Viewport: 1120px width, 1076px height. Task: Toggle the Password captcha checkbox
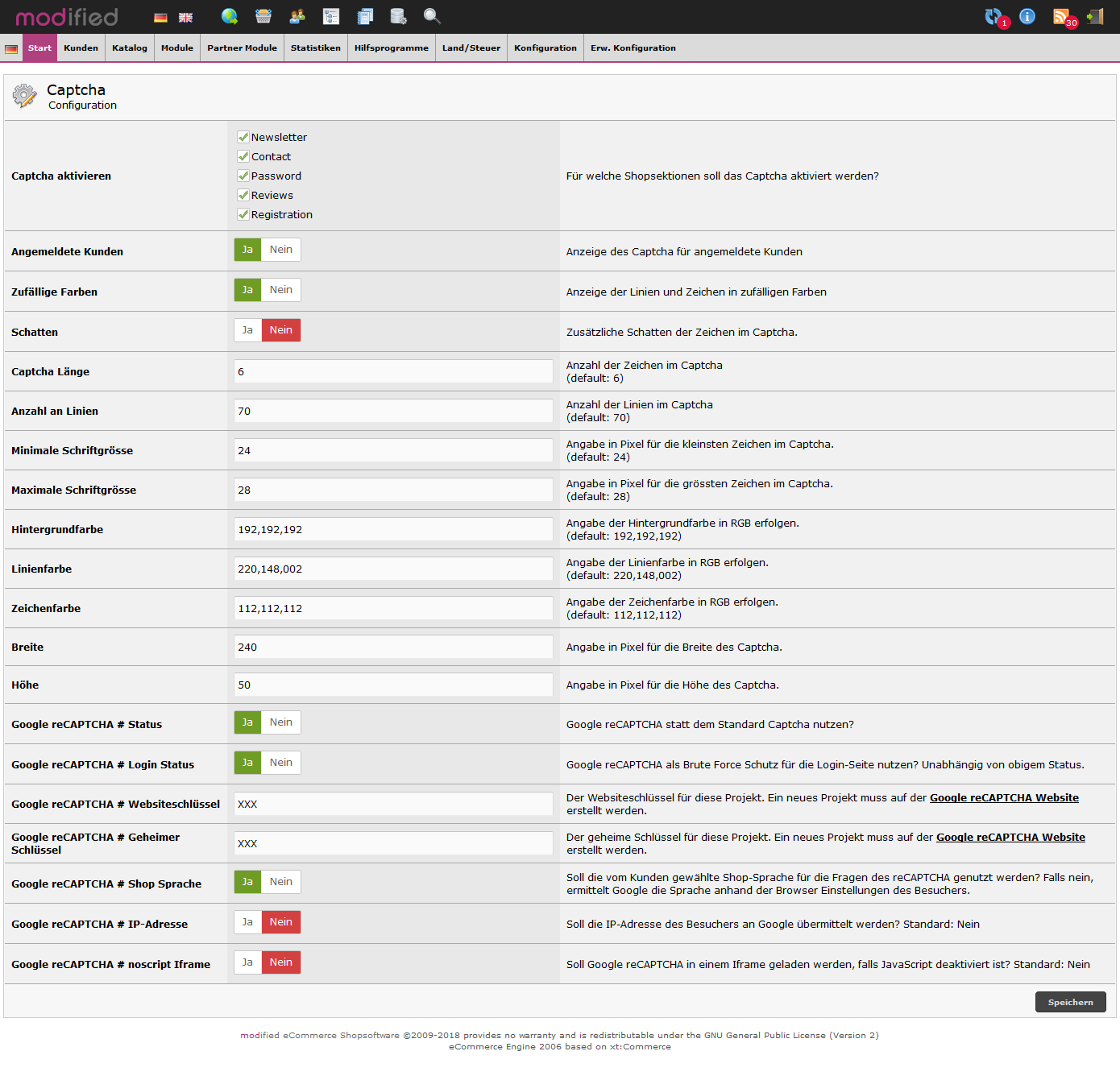(x=243, y=176)
